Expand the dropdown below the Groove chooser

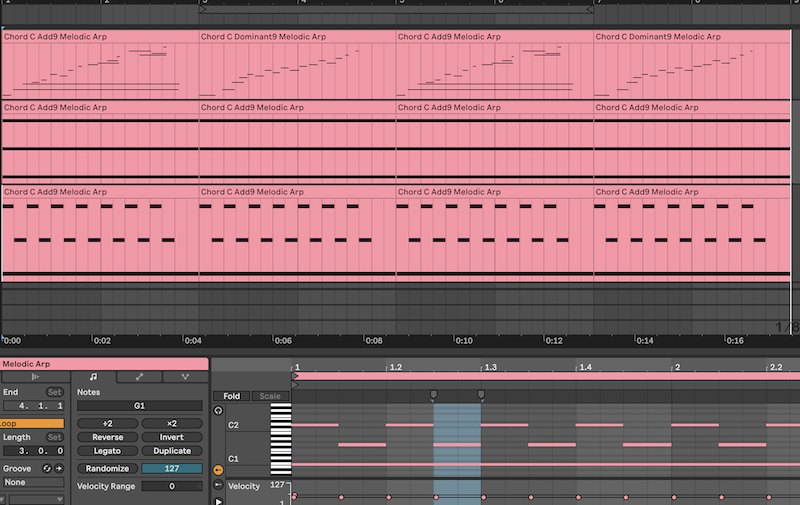pyautogui.click(x=33, y=497)
